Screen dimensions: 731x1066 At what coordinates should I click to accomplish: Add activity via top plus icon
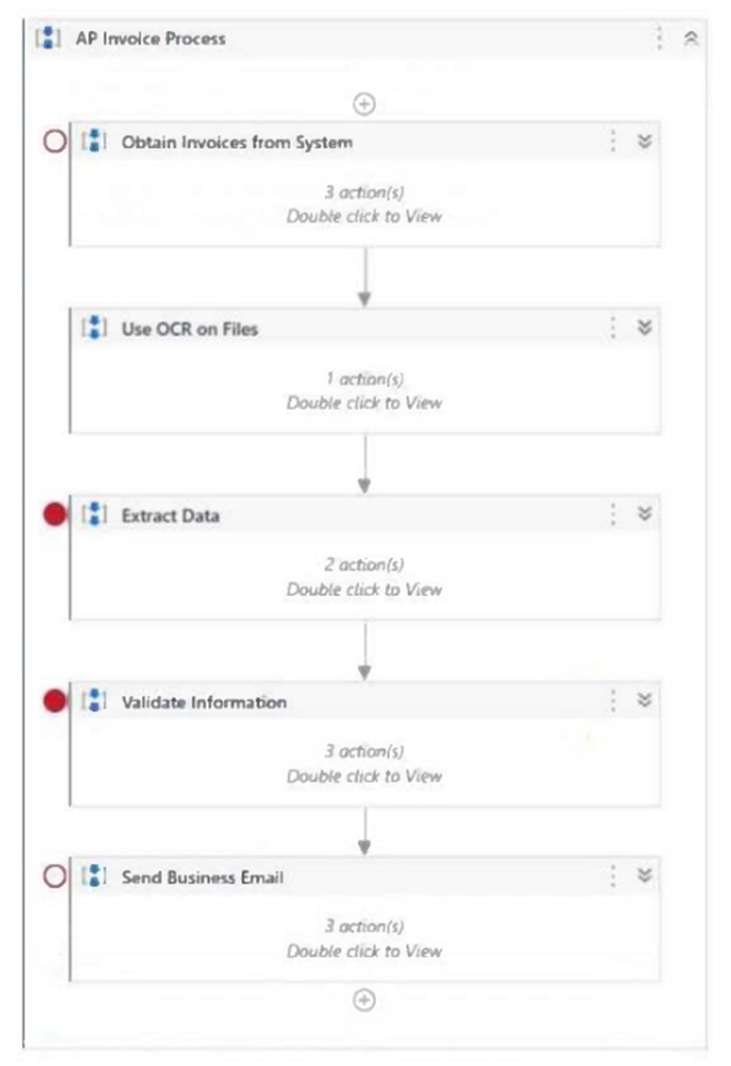tap(364, 103)
